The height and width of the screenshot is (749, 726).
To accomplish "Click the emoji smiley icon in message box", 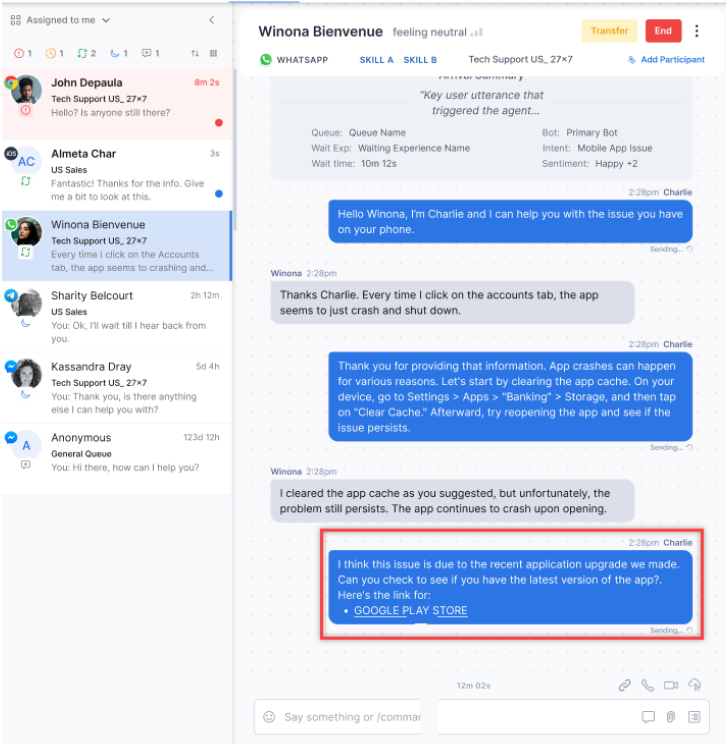I will click(269, 717).
